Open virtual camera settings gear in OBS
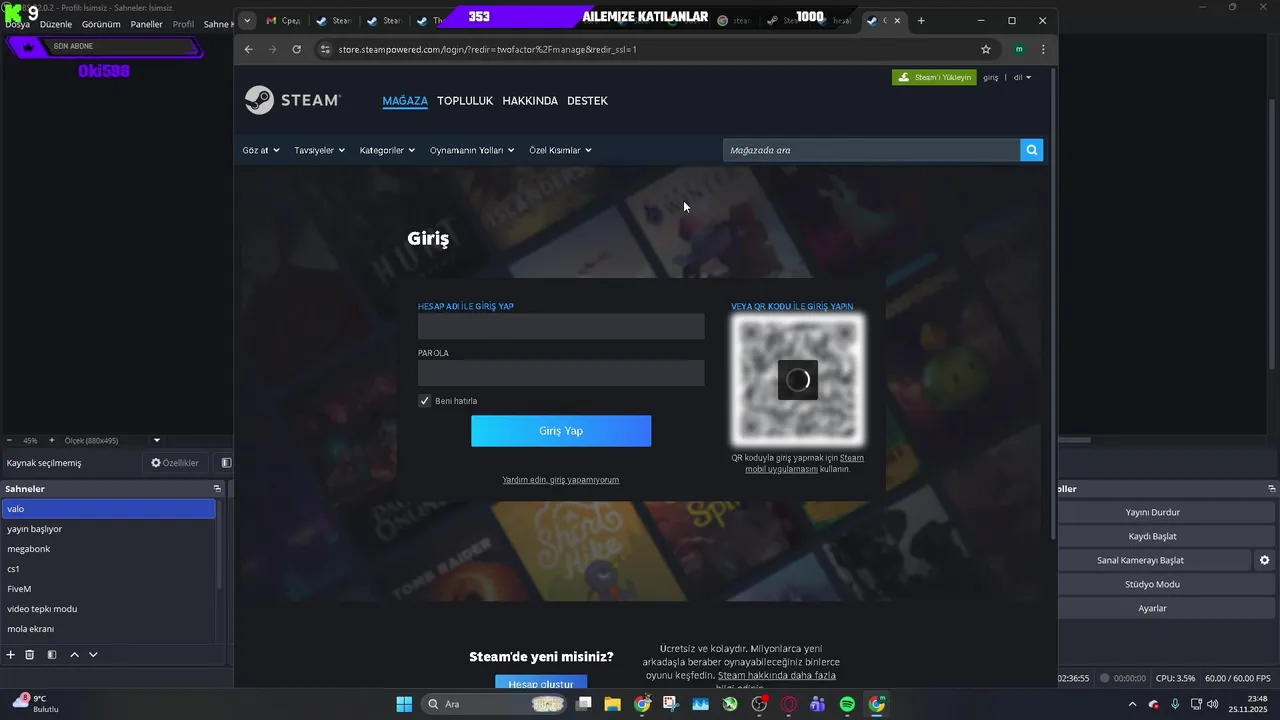Screen dimensions: 1280x720 click(1264, 560)
